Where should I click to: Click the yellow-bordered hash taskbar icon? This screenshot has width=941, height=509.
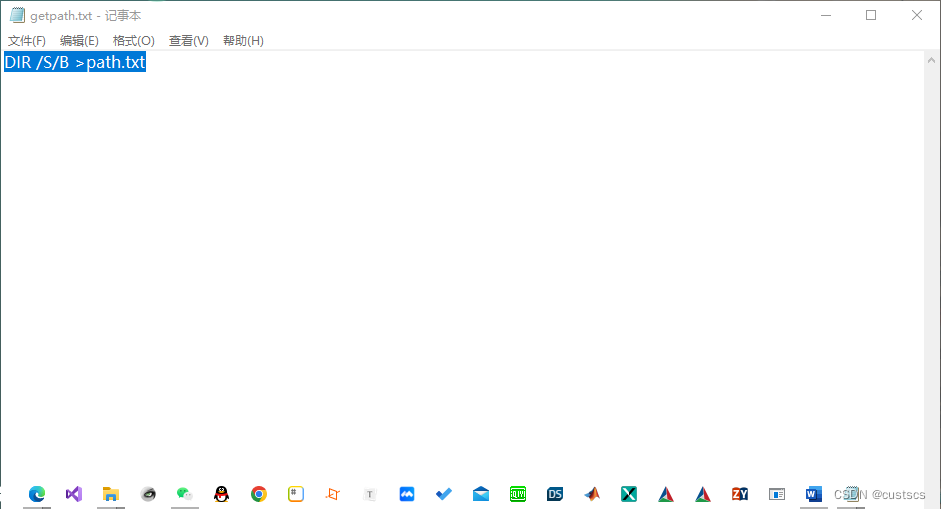coord(296,494)
